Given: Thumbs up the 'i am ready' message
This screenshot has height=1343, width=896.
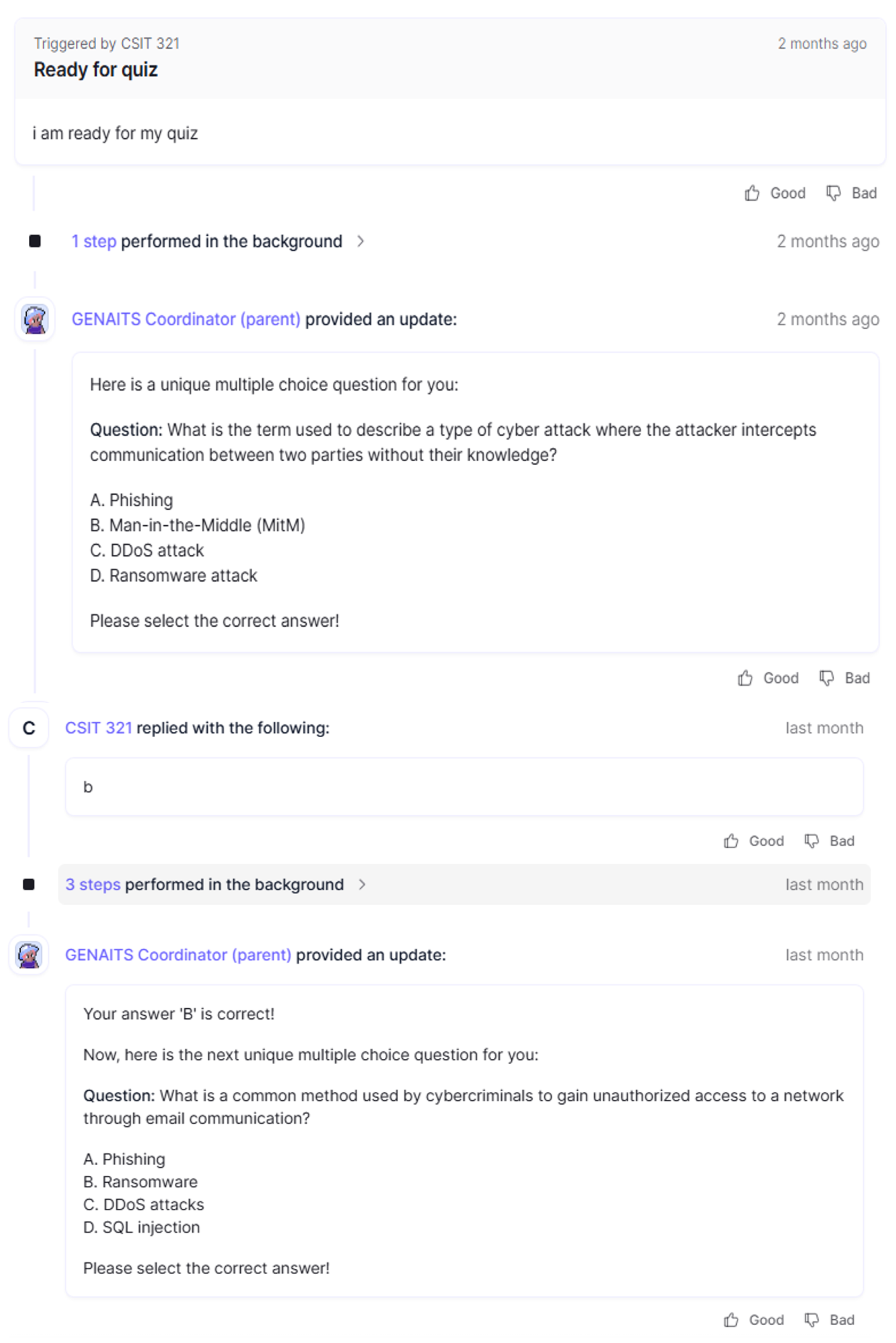Looking at the screenshot, I should [775, 193].
